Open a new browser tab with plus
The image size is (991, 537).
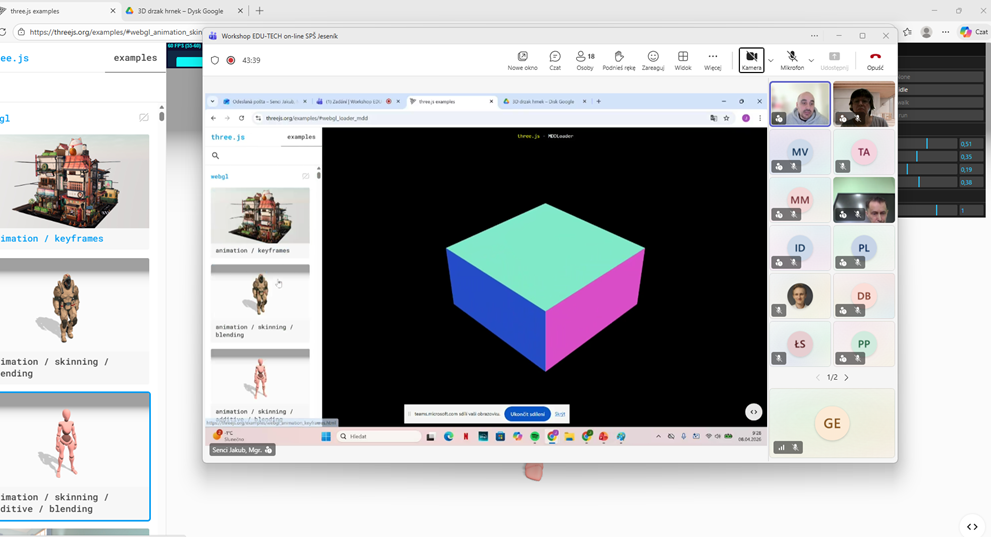259,11
